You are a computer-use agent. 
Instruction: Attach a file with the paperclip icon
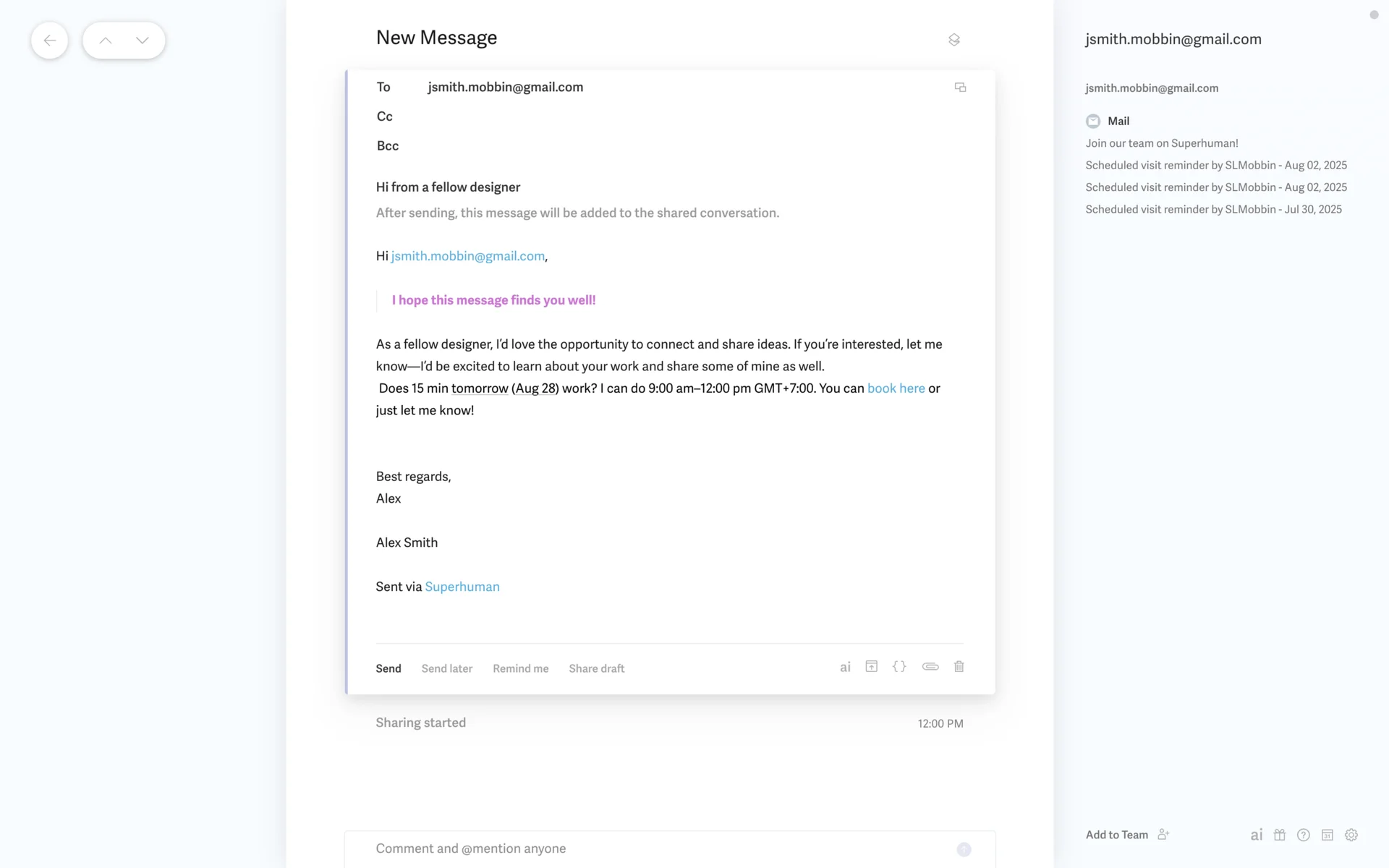(930, 667)
